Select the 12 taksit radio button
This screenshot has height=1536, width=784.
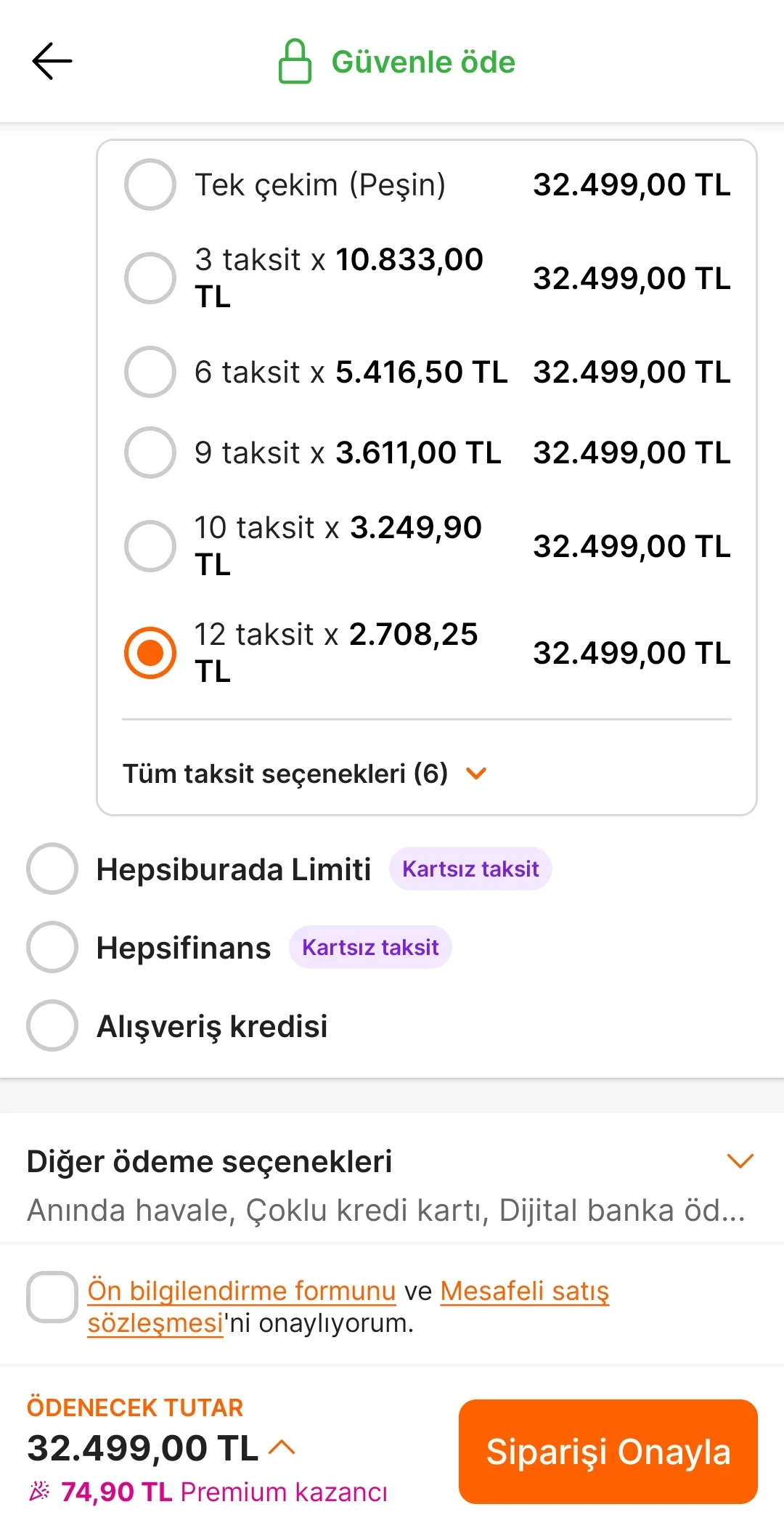[x=150, y=653]
